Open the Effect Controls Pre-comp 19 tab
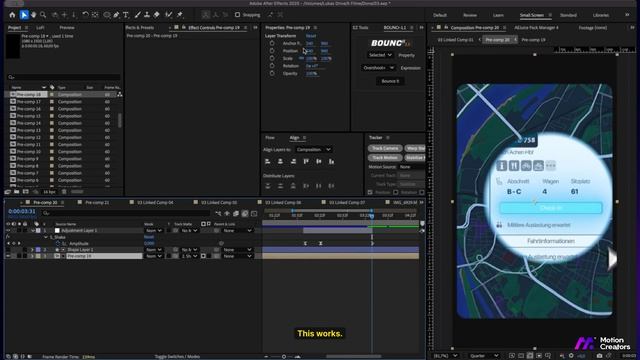Screen dimensions: 640x360 coord(214,28)
